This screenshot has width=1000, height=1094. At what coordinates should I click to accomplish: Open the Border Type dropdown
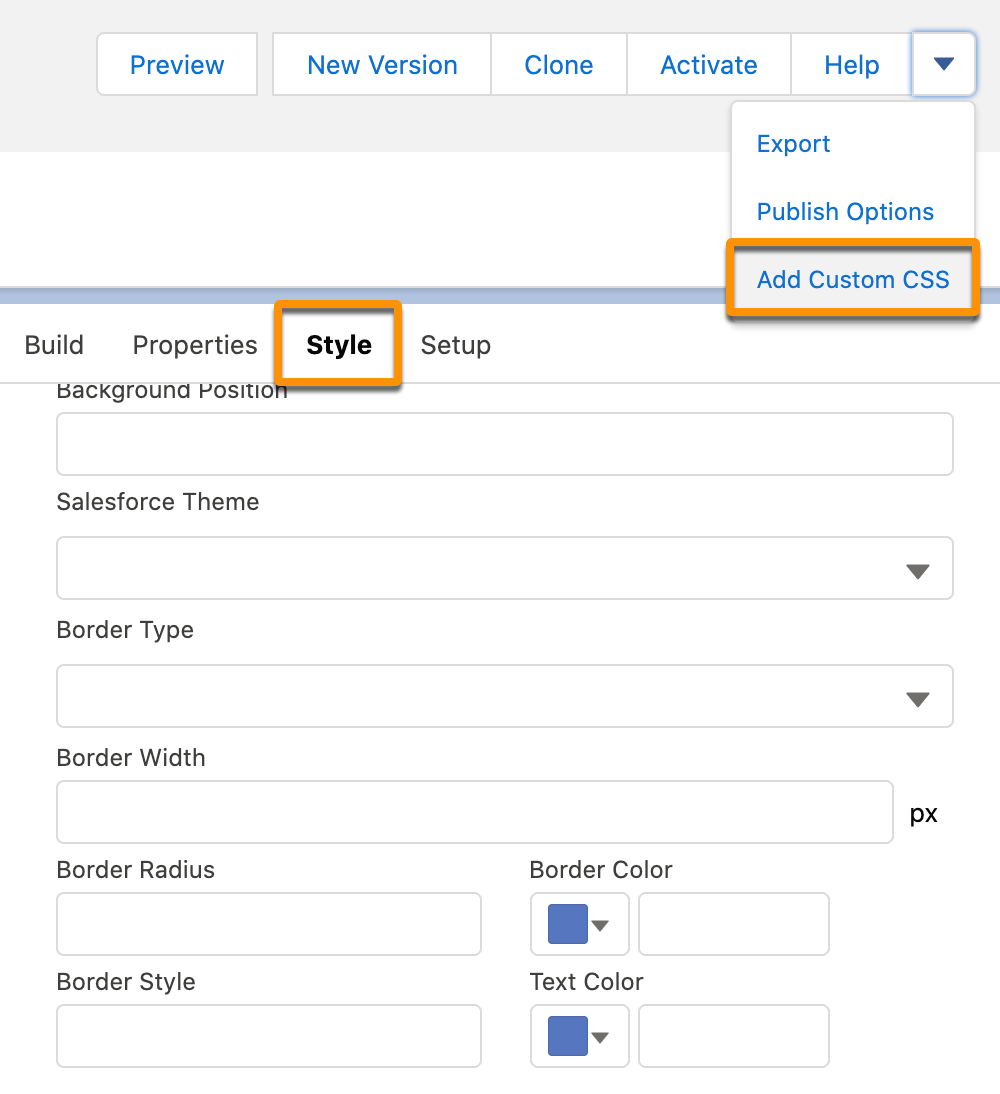(505, 696)
